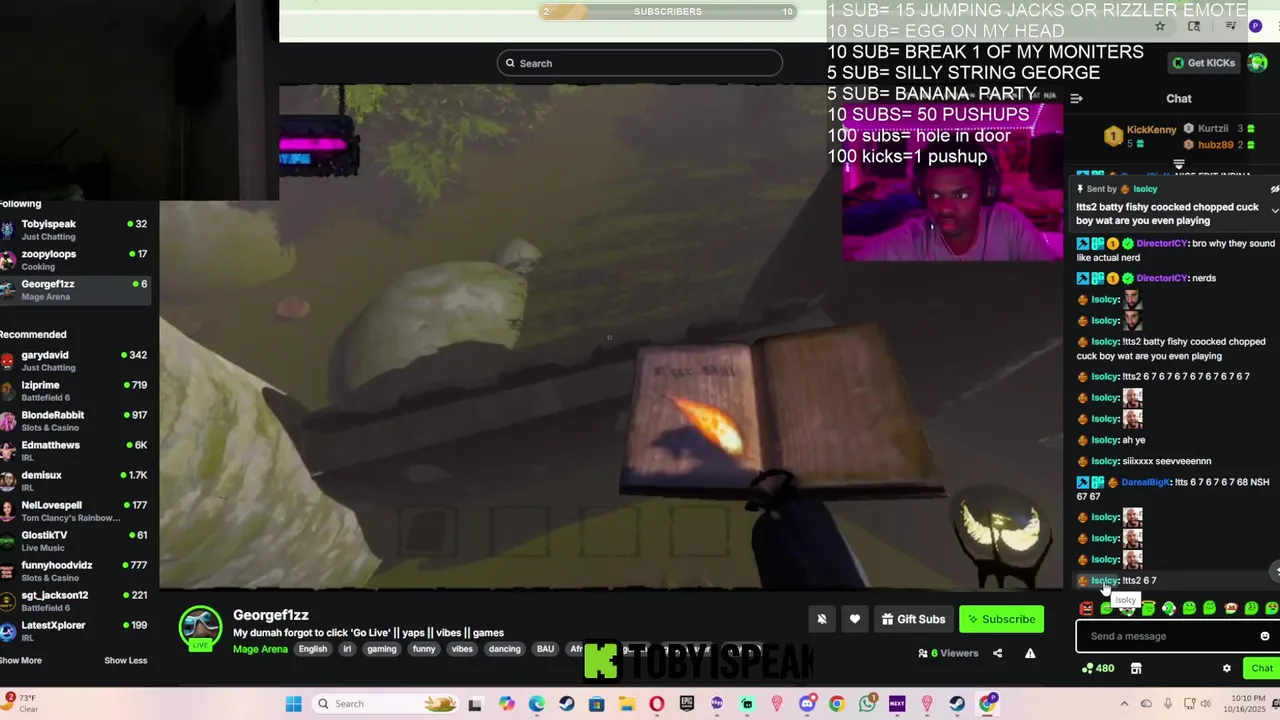Open Opera from the taskbar
Screen dimensions: 1280x720
click(657, 704)
